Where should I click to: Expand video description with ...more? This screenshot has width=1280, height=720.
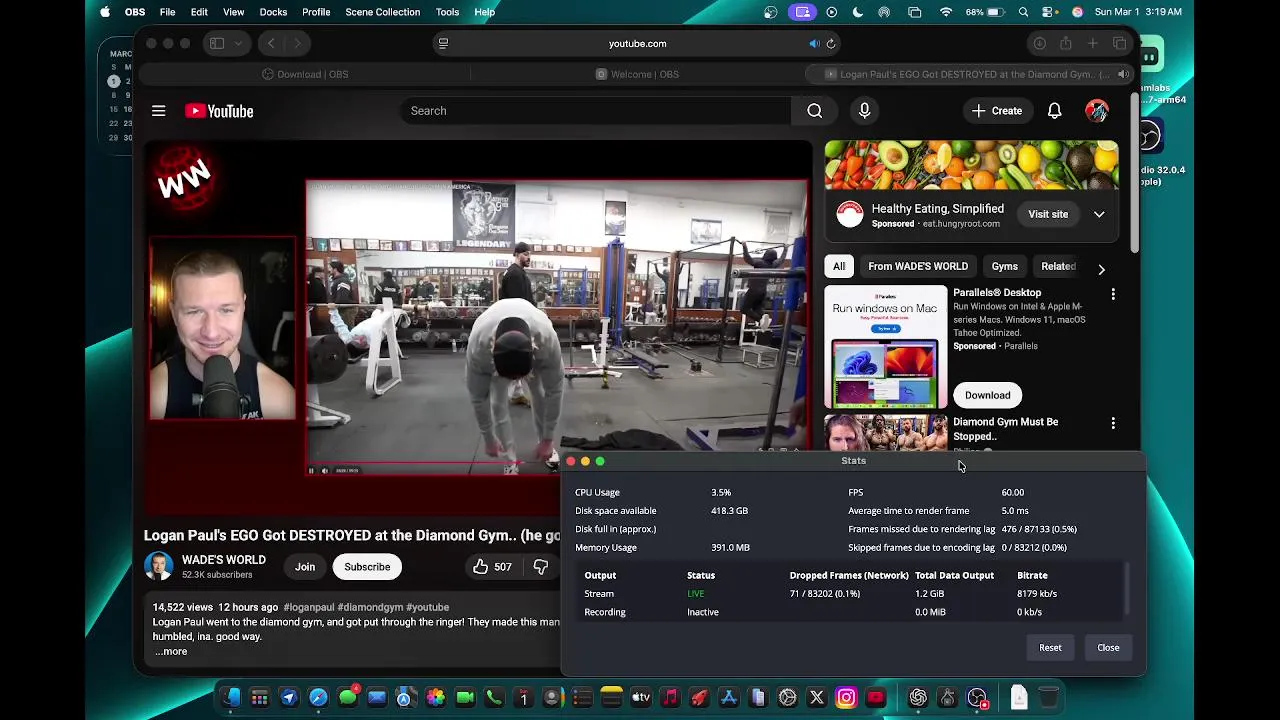[x=171, y=651]
